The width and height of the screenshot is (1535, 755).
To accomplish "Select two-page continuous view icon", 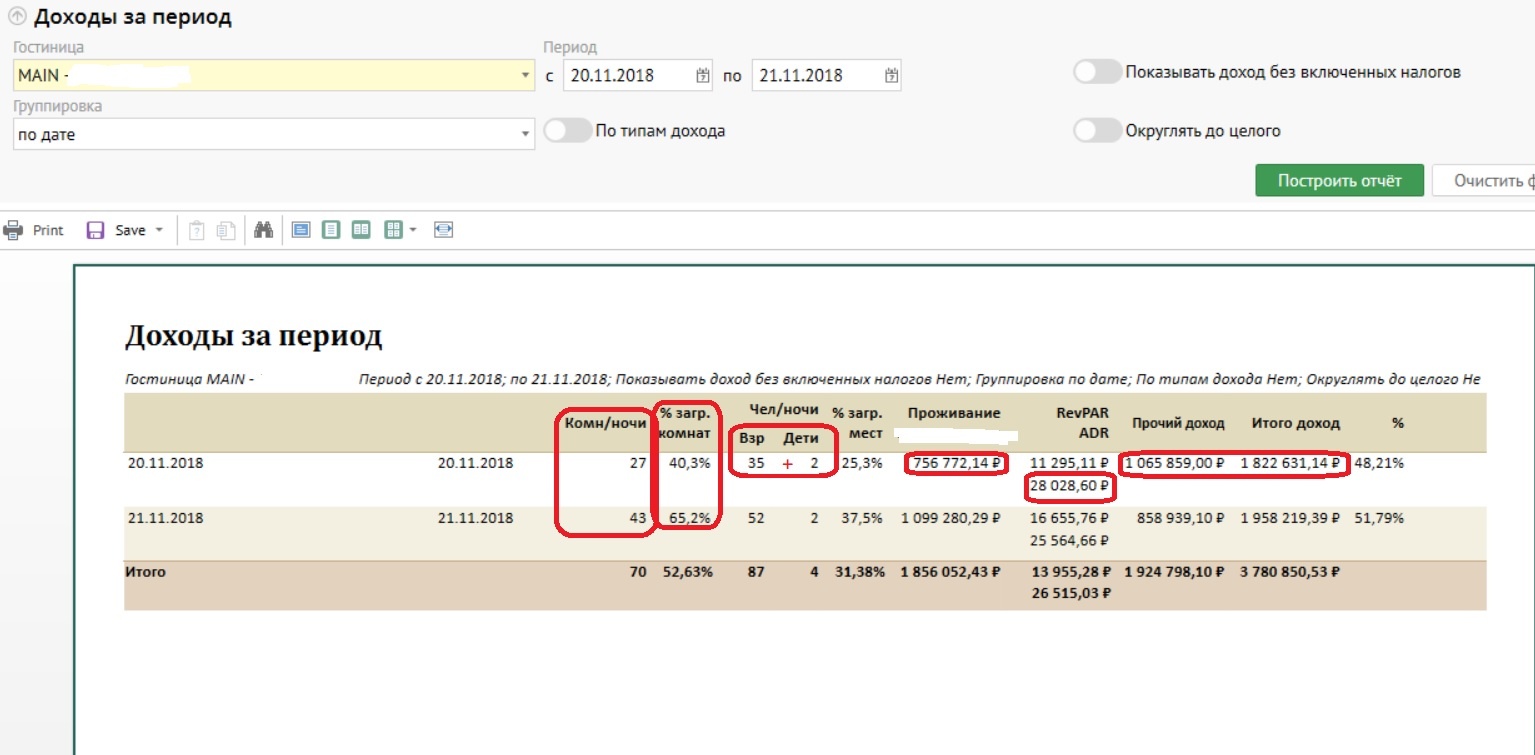I will click(361, 230).
